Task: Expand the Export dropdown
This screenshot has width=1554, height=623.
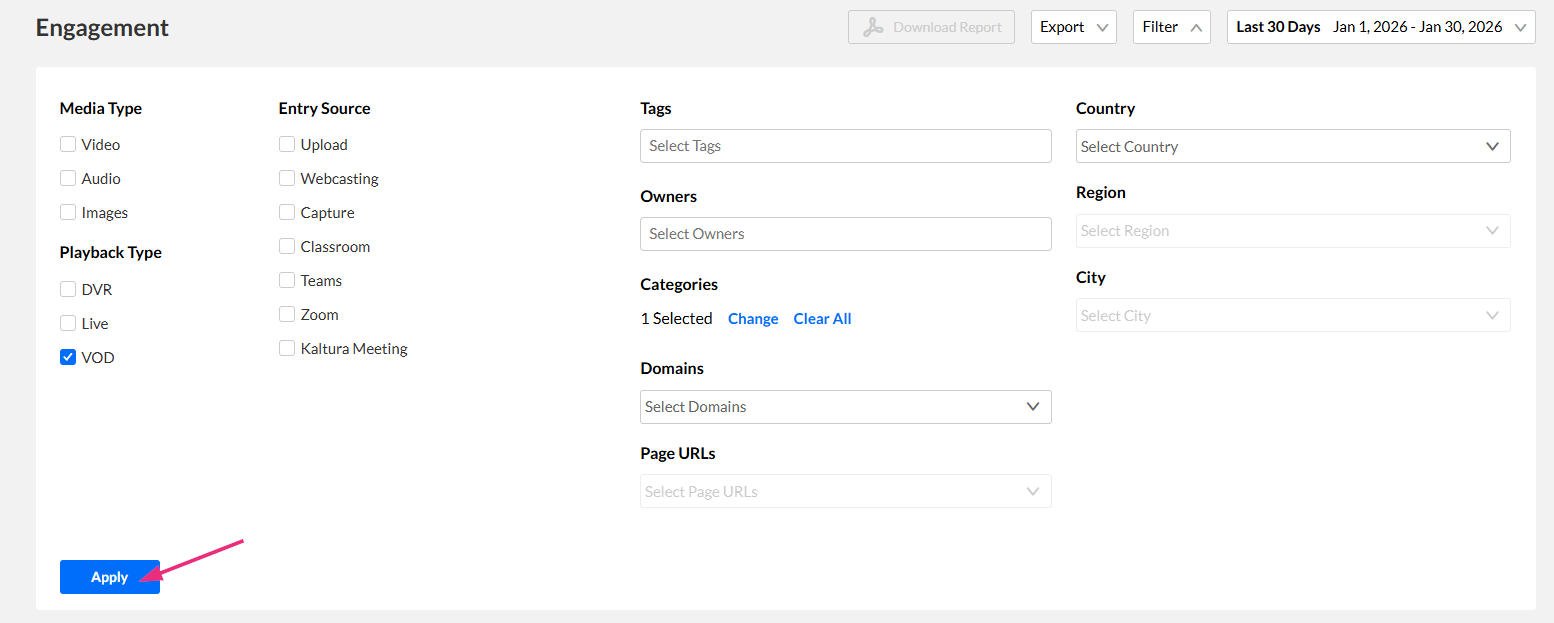Action: (1073, 27)
